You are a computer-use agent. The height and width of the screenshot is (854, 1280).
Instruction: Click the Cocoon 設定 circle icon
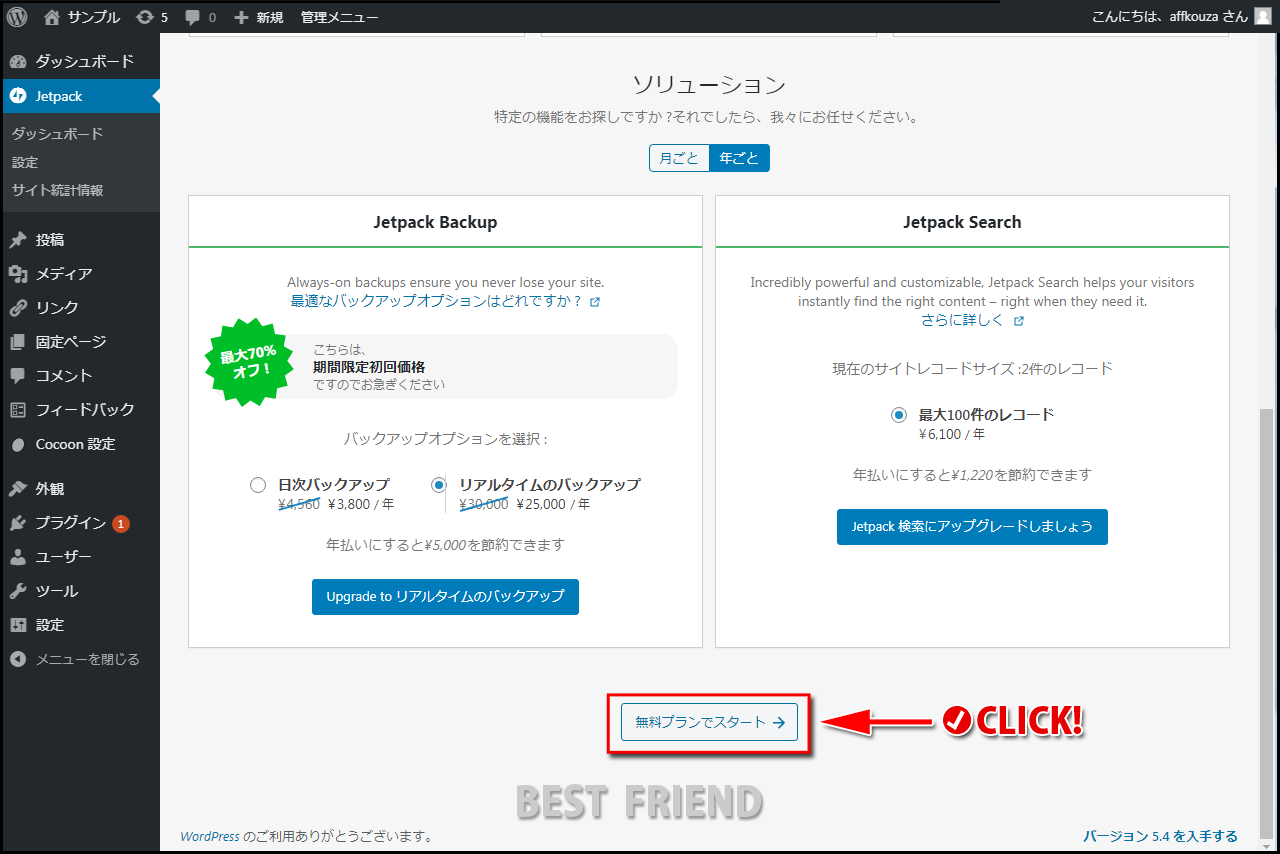click(18, 444)
